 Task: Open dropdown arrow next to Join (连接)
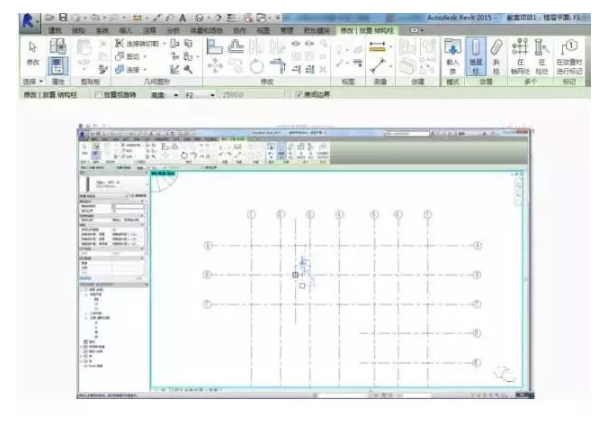coord(145,70)
